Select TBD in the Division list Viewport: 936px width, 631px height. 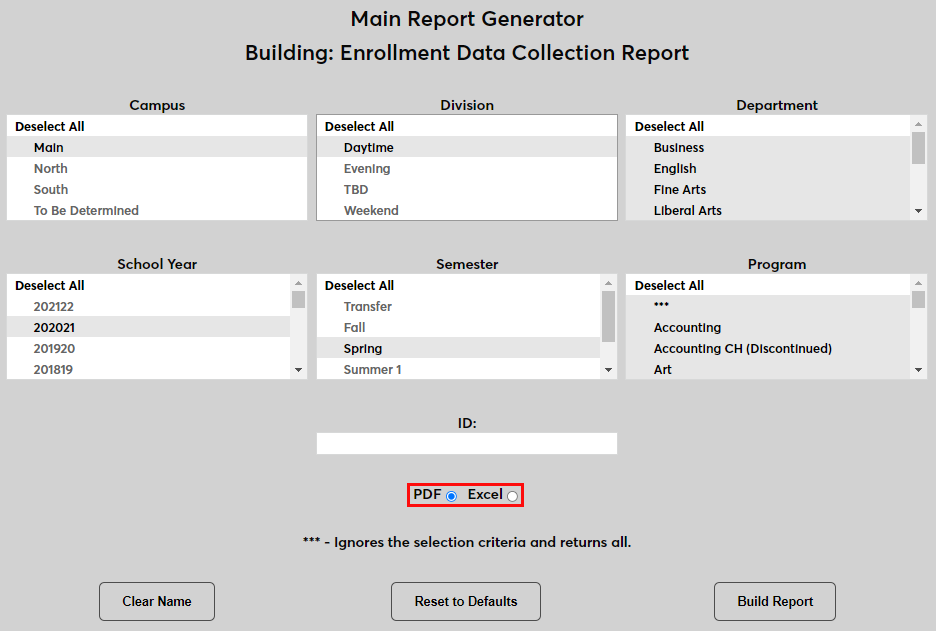pos(467,189)
